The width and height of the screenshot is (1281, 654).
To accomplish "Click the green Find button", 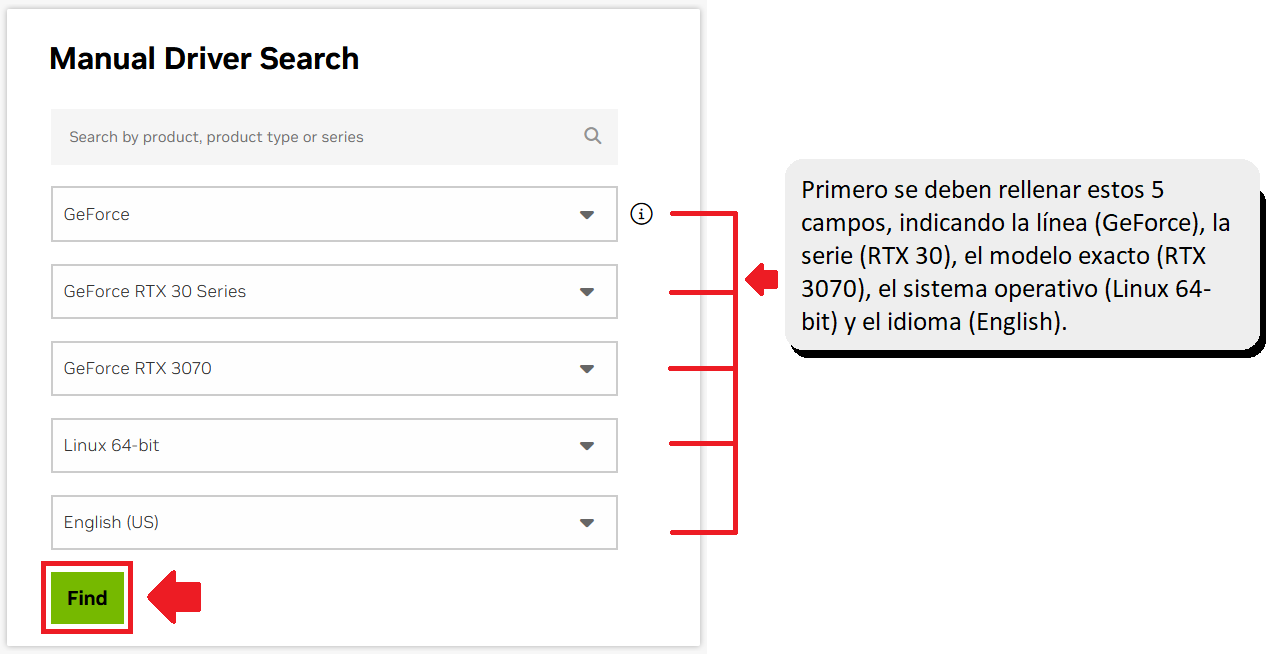I will pos(87,598).
